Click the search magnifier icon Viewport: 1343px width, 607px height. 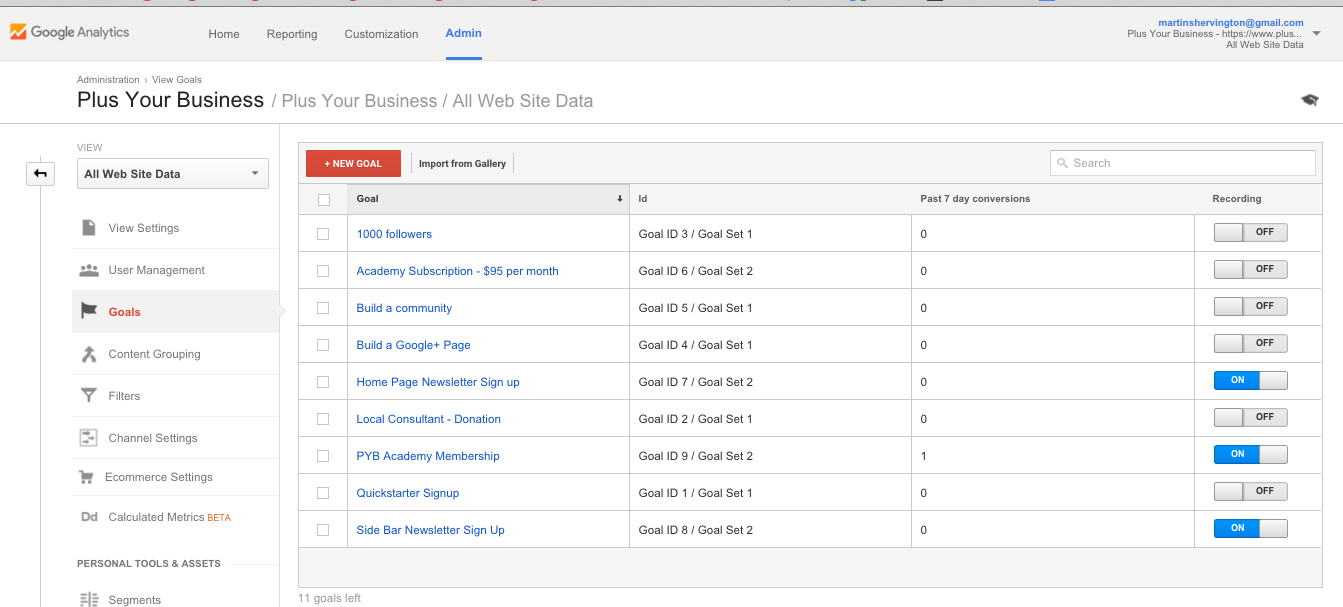tap(1063, 163)
